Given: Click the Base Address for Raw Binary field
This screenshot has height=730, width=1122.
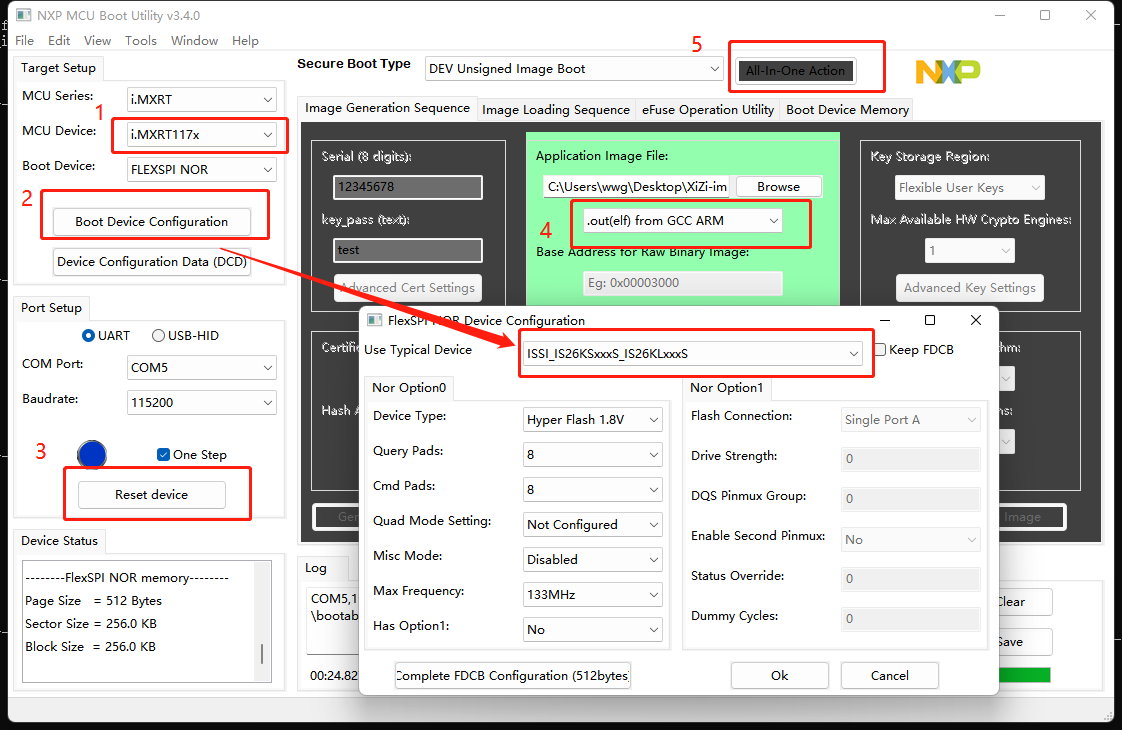Looking at the screenshot, I should pos(683,283).
